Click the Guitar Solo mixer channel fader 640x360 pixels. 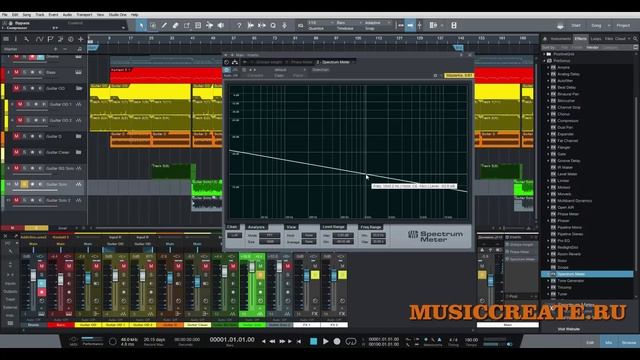[x=252, y=267]
